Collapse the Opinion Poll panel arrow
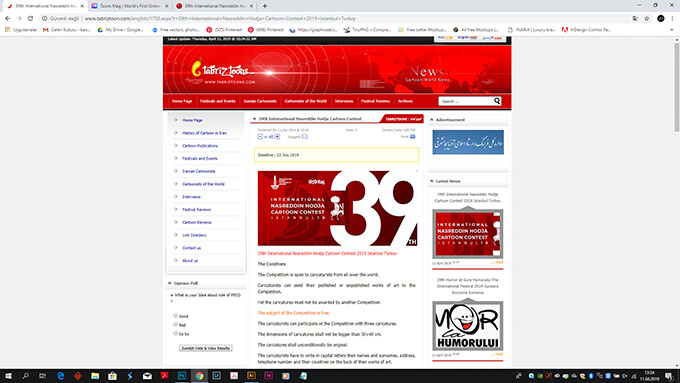 click(x=170, y=283)
